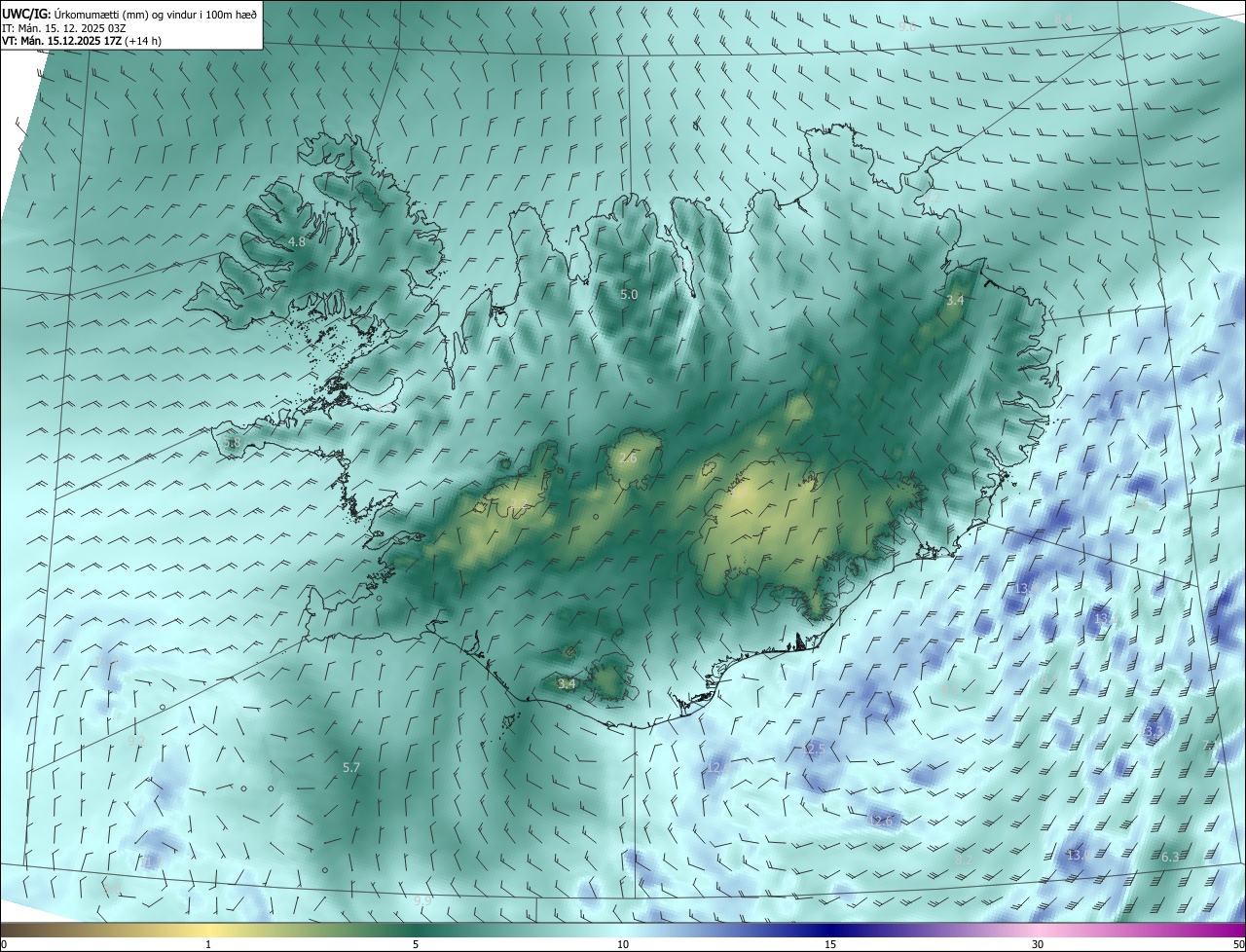This screenshot has height=952, width=1246.
Task: Click the 12.4 value offshore
Action: 718,768
